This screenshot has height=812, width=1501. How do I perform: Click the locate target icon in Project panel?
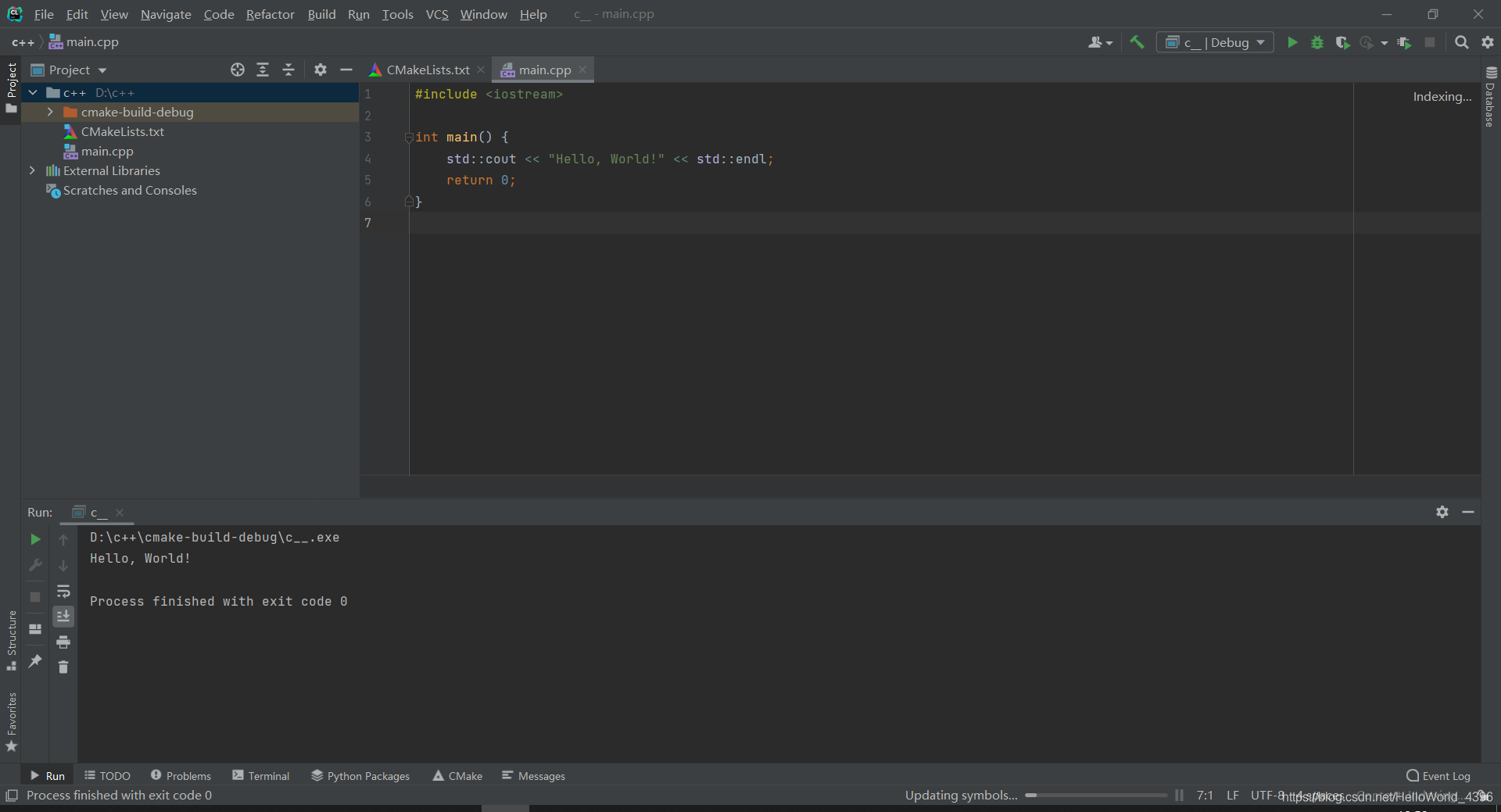click(238, 70)
